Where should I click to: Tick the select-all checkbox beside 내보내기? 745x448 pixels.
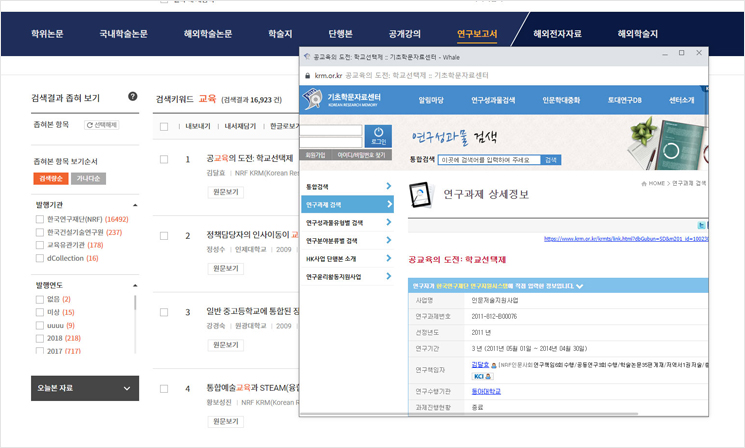pos(164,126)
